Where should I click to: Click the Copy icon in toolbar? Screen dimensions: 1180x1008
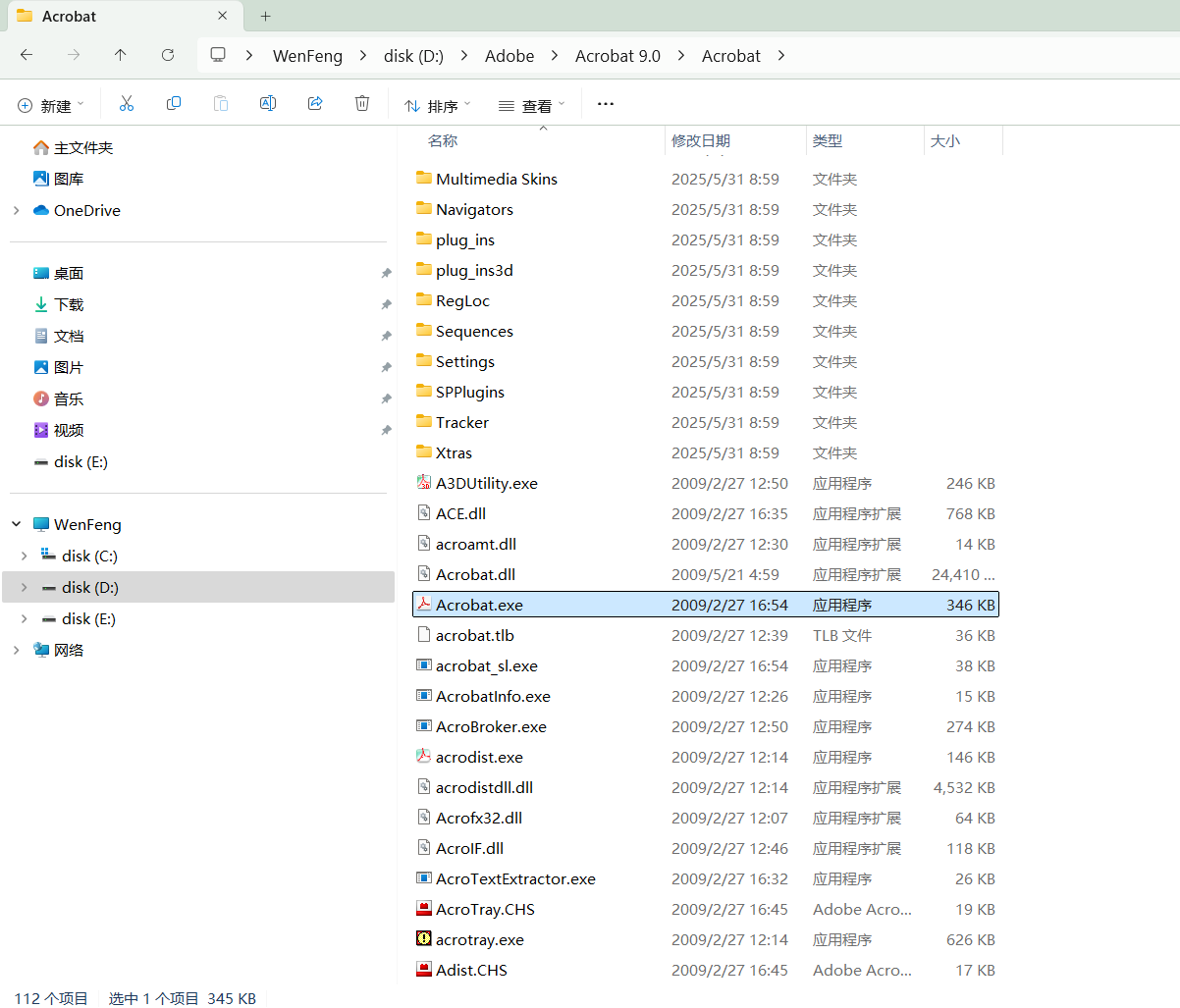click(x=174, y=104)
